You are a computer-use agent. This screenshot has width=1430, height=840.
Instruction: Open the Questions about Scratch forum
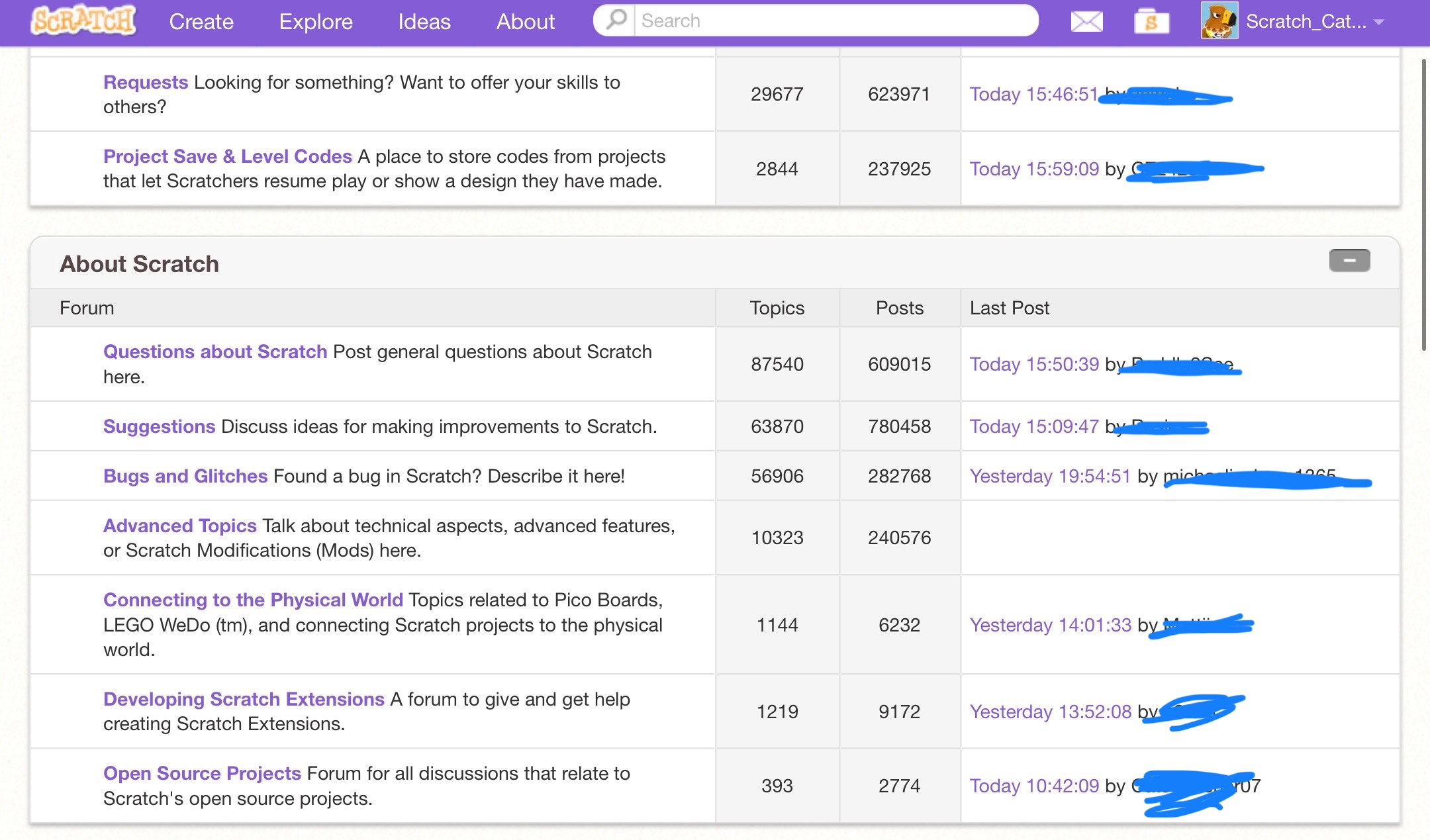pyautogui.click(x=215, y=351)
